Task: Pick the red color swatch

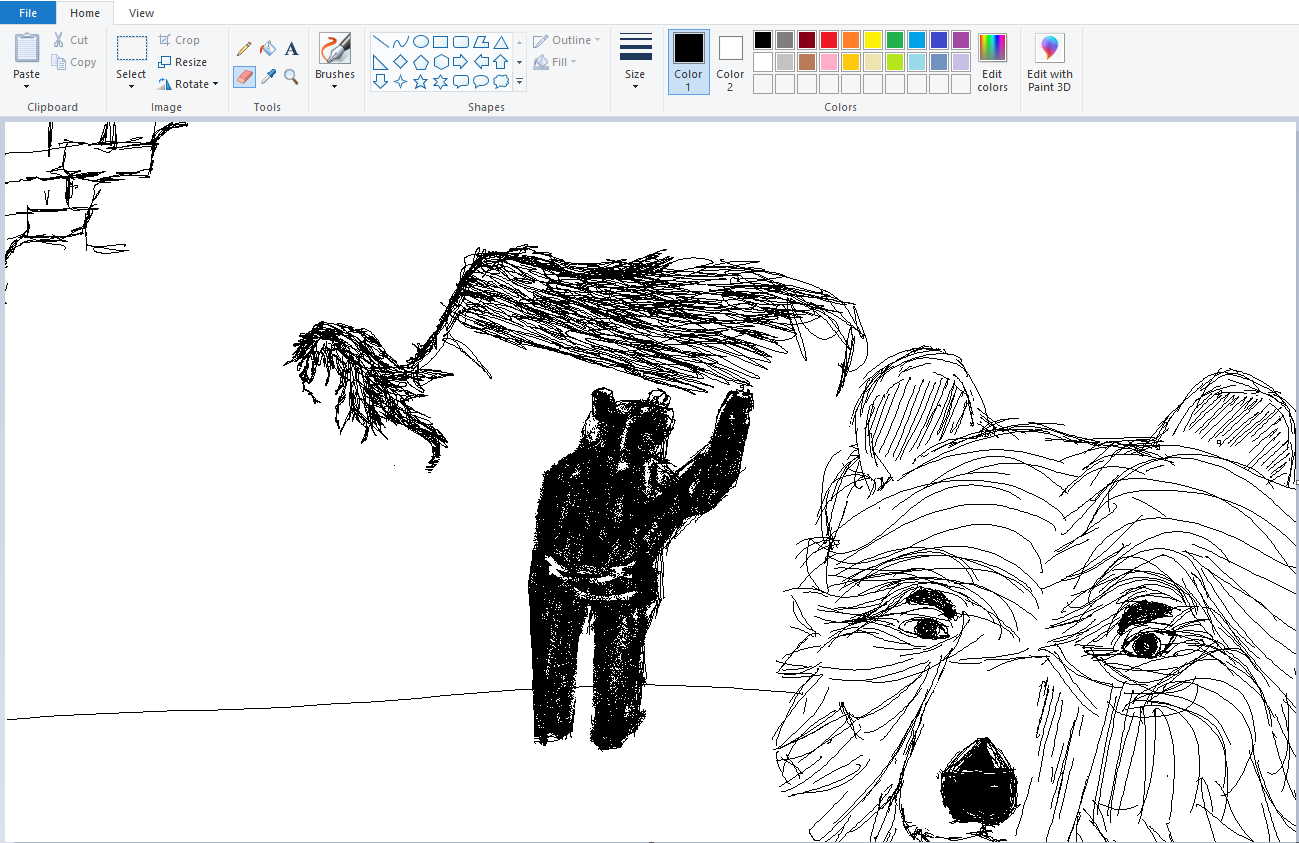Action: (829, 40)
